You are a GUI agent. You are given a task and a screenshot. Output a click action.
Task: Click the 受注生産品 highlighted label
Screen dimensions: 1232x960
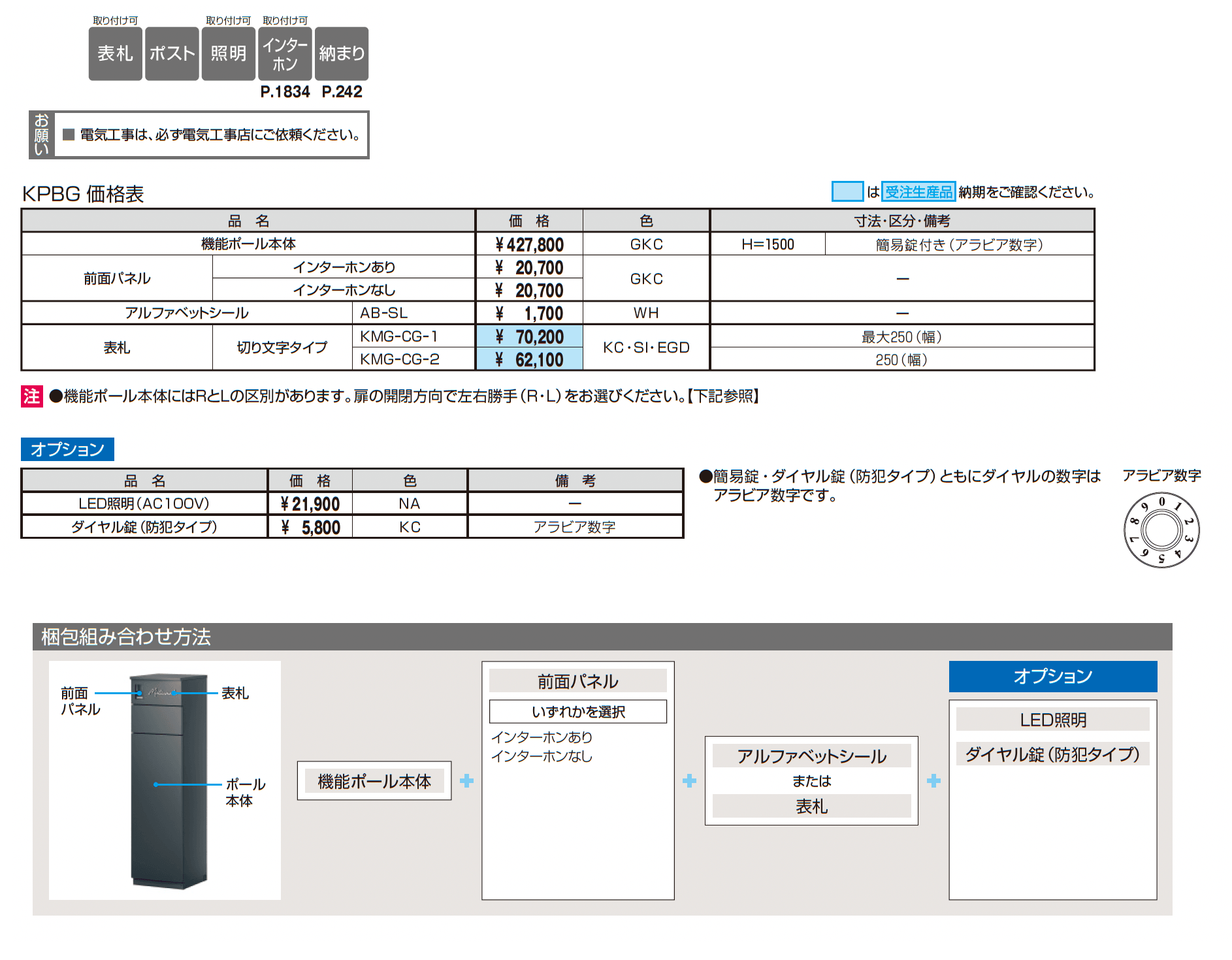[918, 192]
